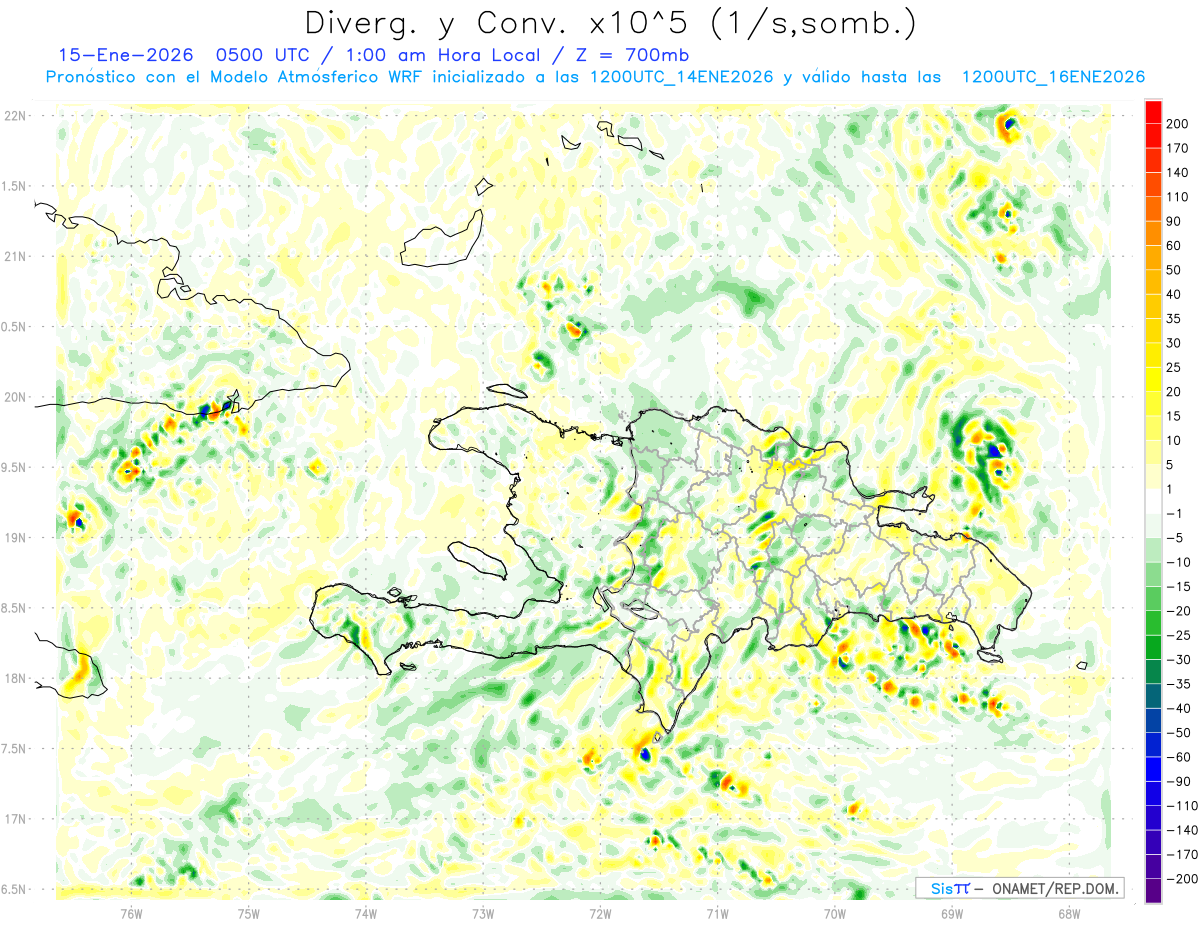Viewport: 1200px width, 927px height.
Task: Click the "SisTT – ONAMET/REP.DOM." credit label
Action: 1020,888
